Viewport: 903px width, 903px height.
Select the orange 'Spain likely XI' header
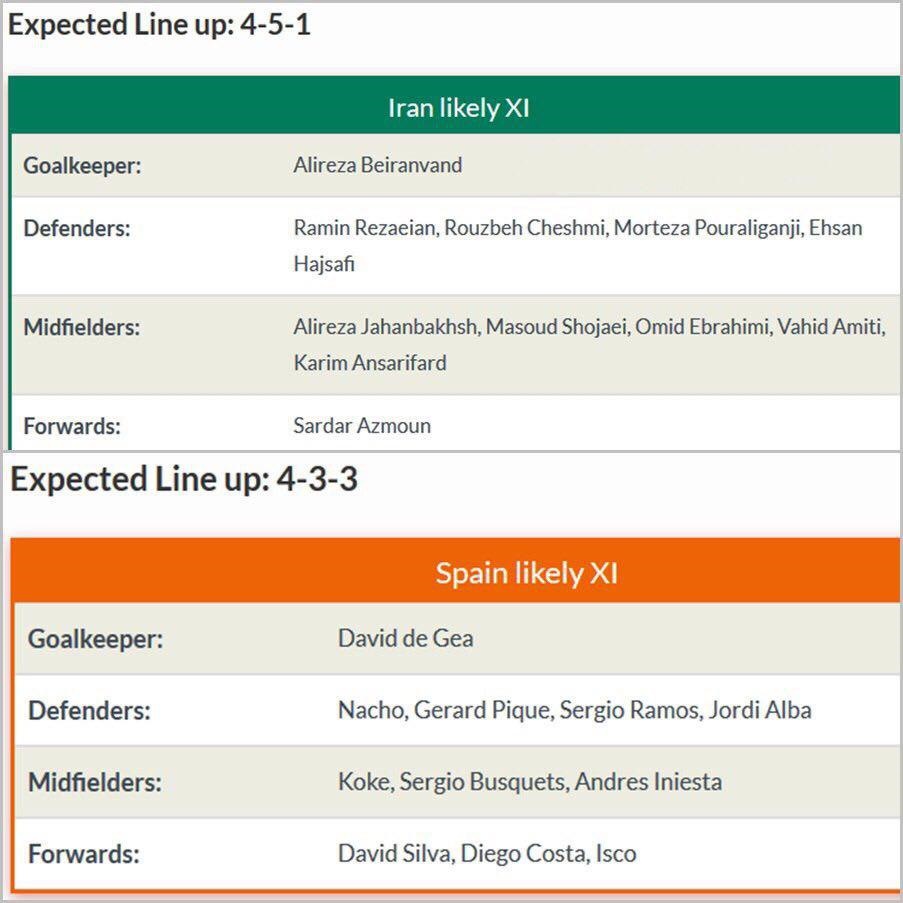(526, 573)
